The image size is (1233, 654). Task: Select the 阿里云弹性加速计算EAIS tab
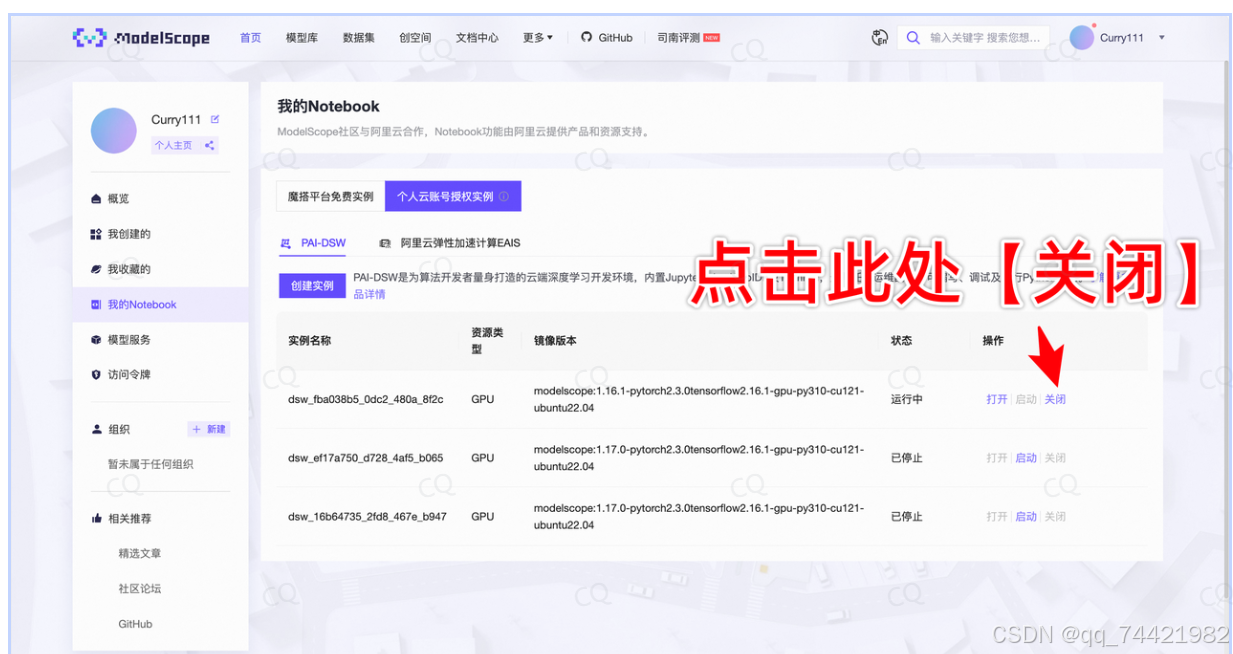click(459, 243)
